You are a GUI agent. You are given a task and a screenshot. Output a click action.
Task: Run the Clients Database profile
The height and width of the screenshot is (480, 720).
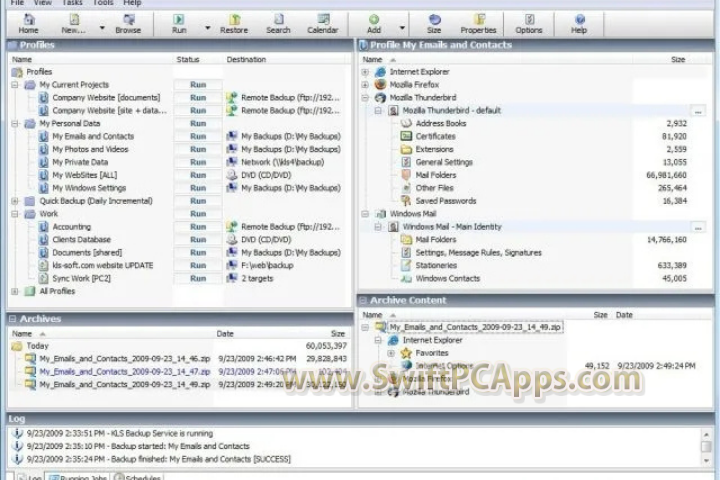198,240
